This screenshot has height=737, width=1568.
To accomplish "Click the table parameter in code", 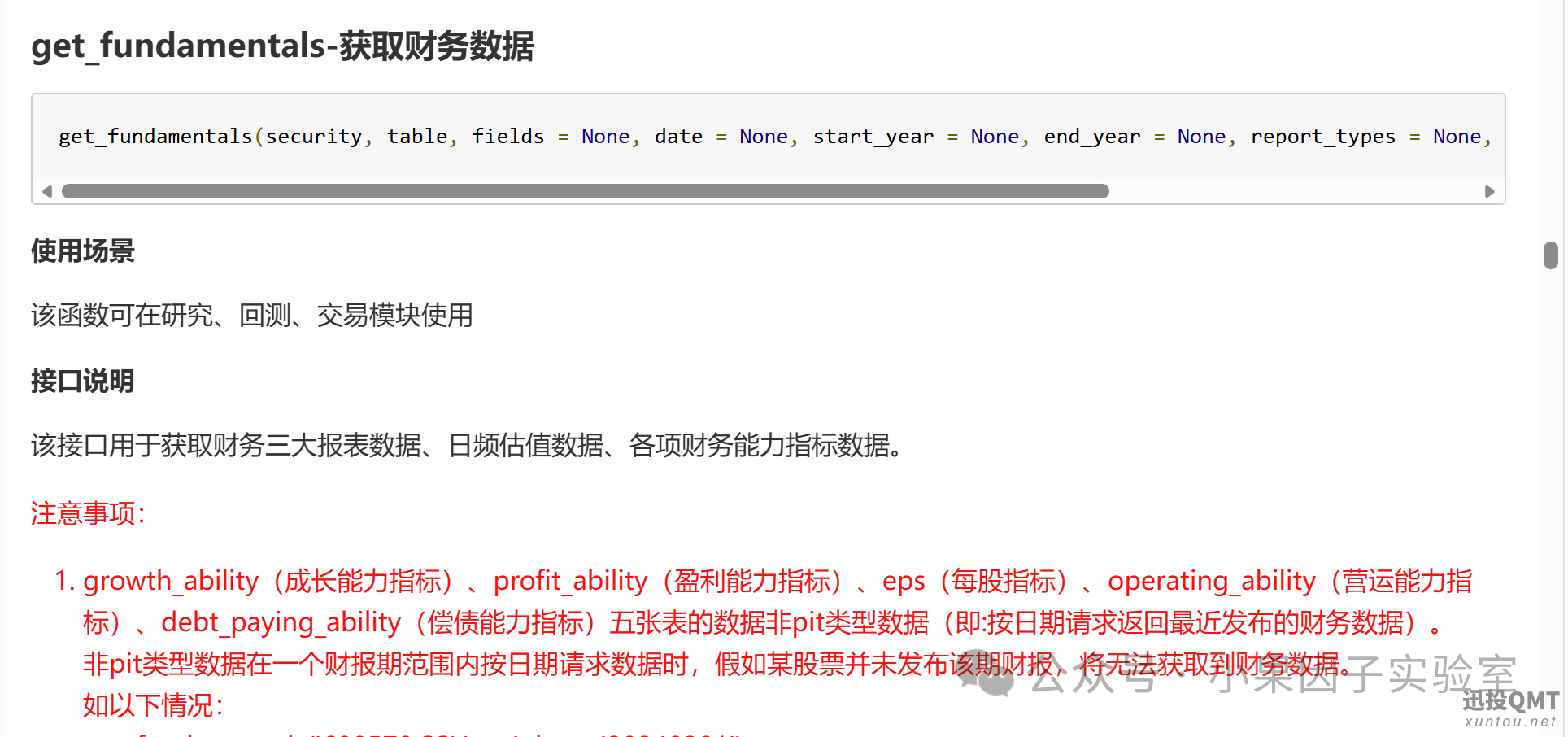I will coord(417,137).
